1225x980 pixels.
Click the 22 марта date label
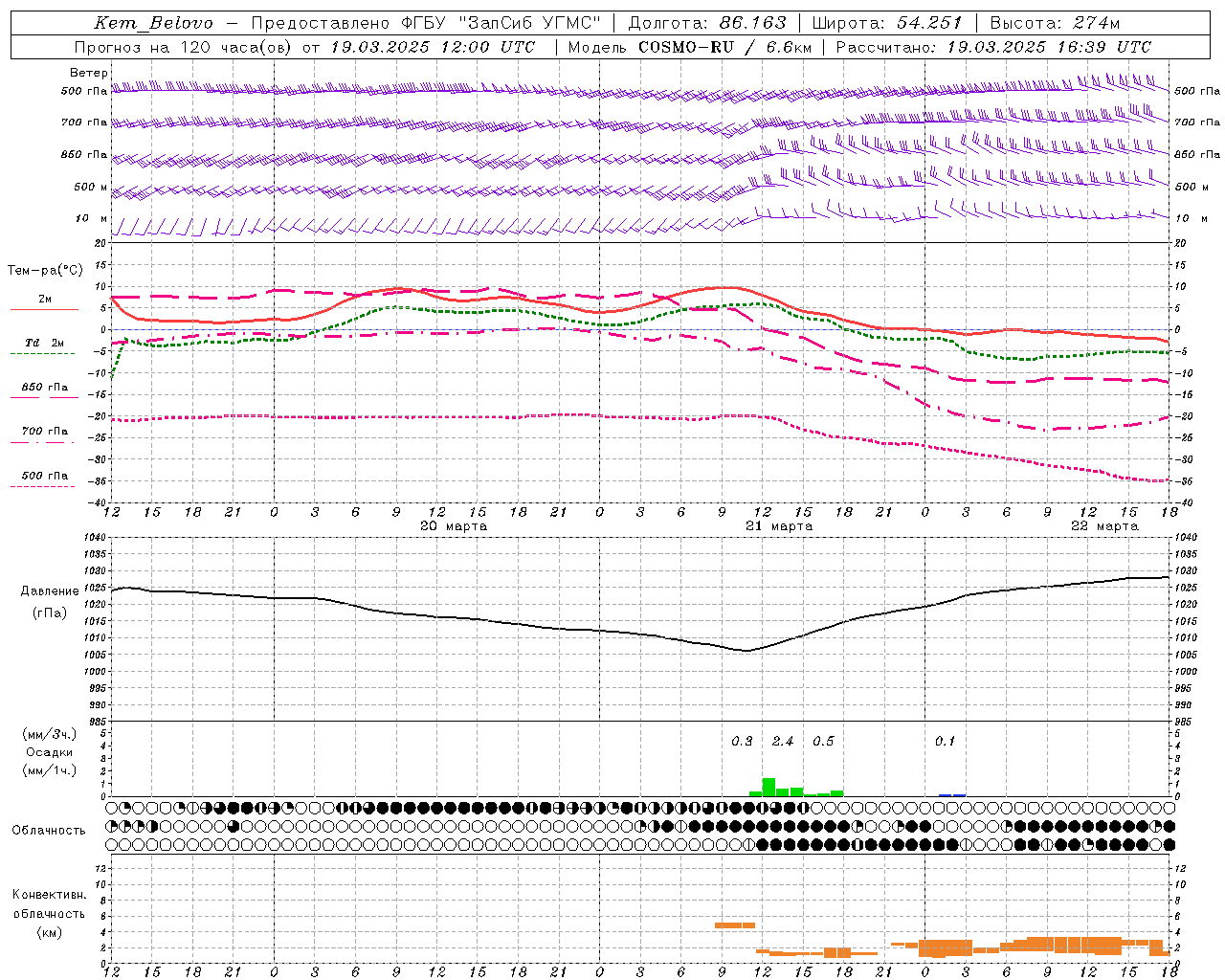click(x=1104, y=526)
